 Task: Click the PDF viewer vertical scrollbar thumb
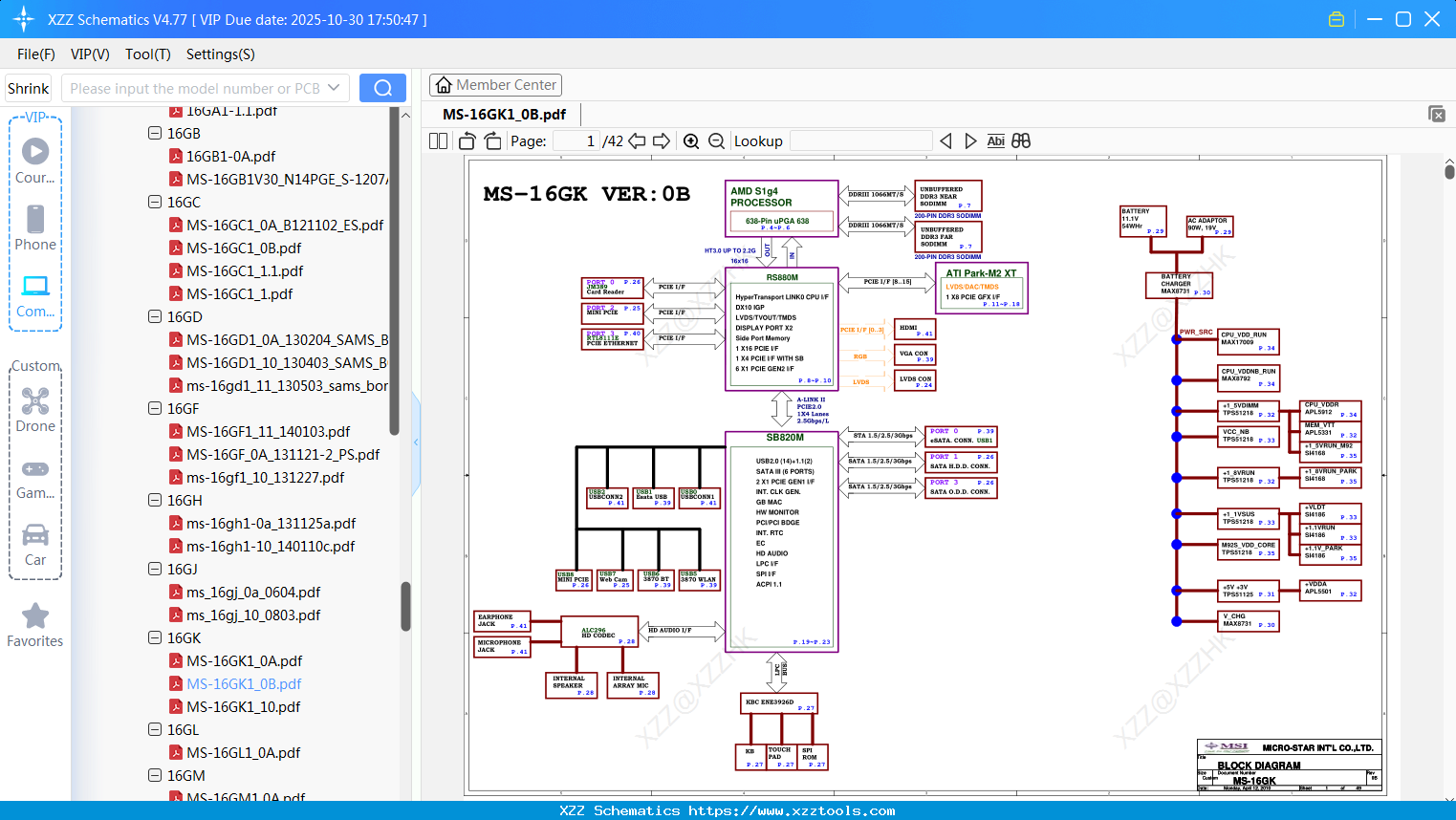(1449, 171)
